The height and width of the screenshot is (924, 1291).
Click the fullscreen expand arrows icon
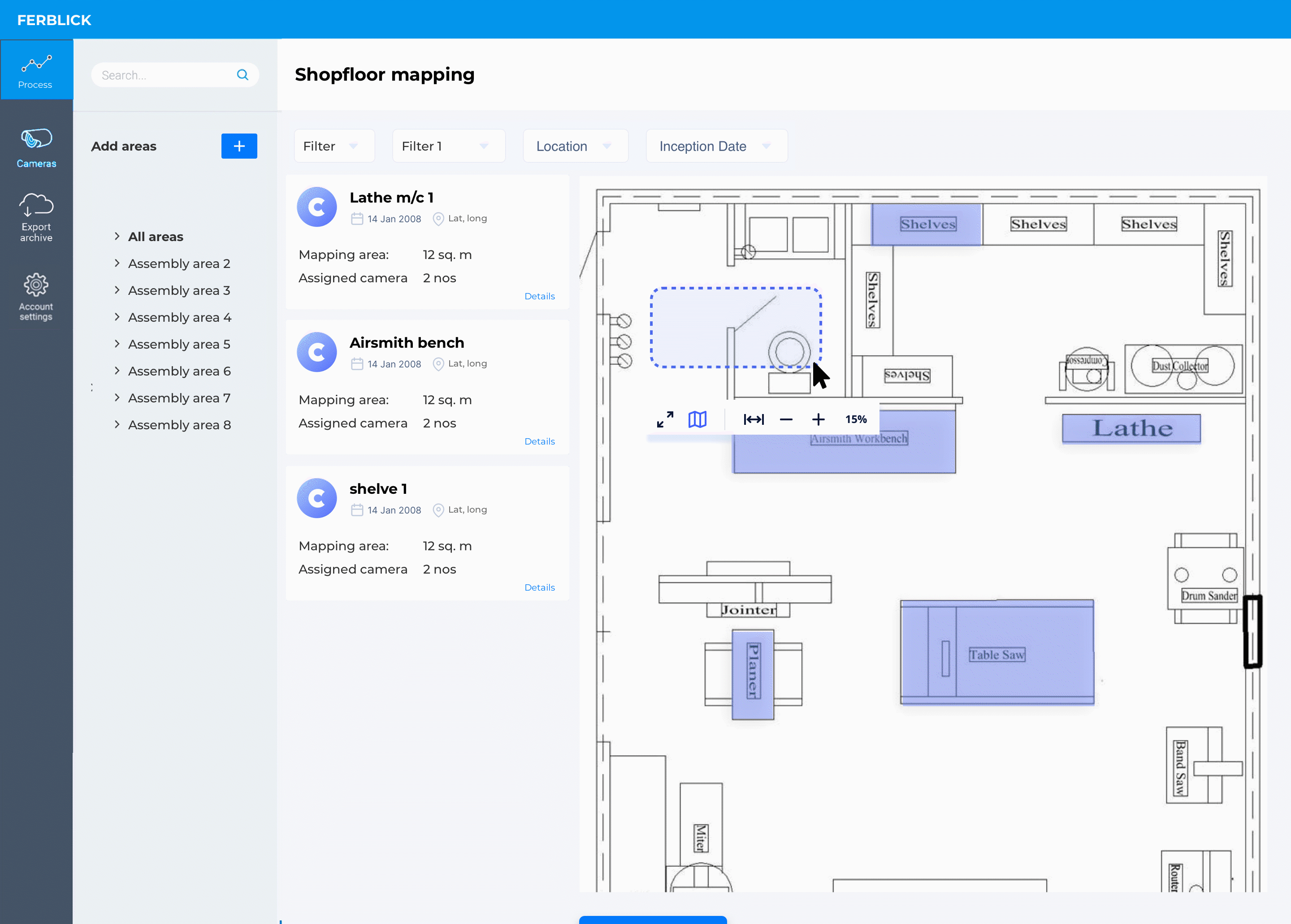(665, 419)
